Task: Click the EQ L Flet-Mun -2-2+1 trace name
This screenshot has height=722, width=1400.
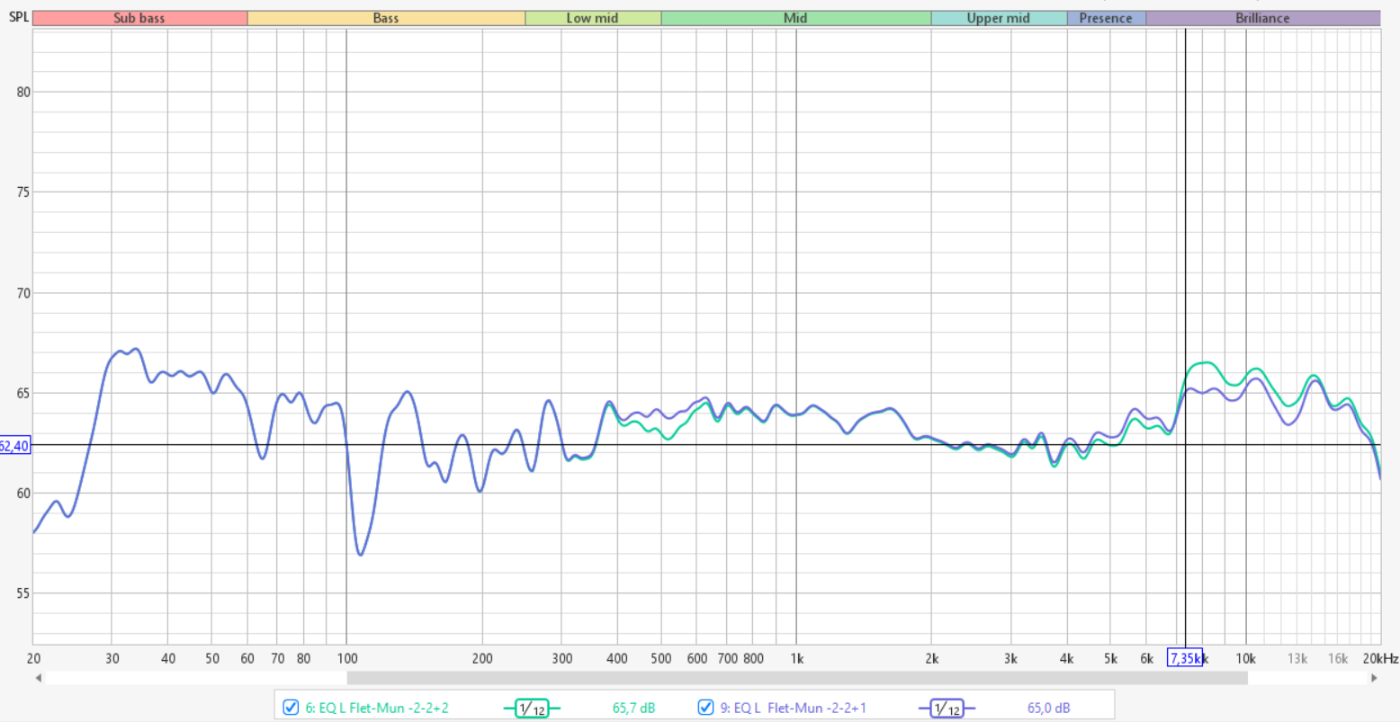Action: pos(792,708)
